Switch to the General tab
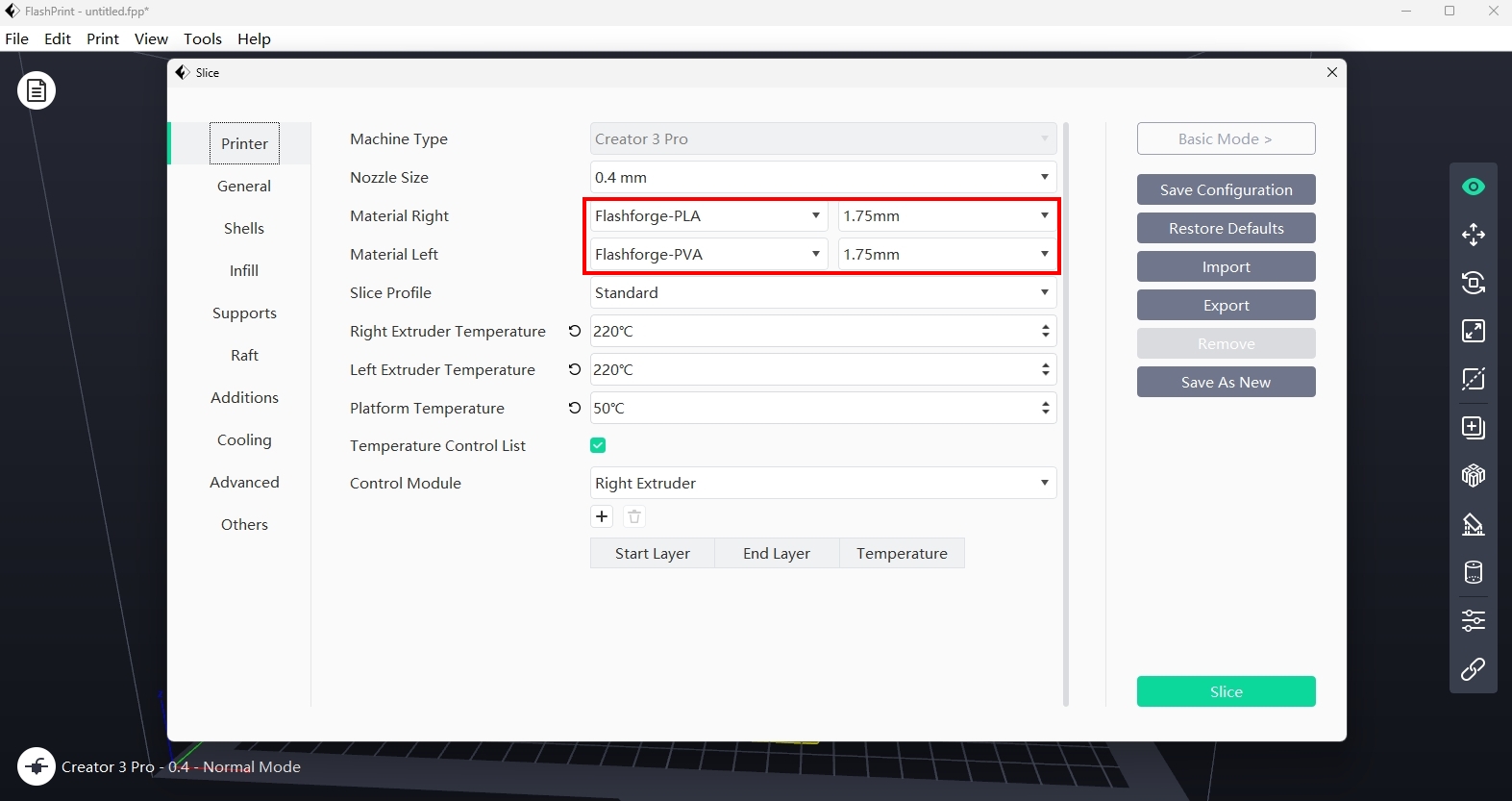The height and width of the screenshot is (801, 1512). (244, 186)
